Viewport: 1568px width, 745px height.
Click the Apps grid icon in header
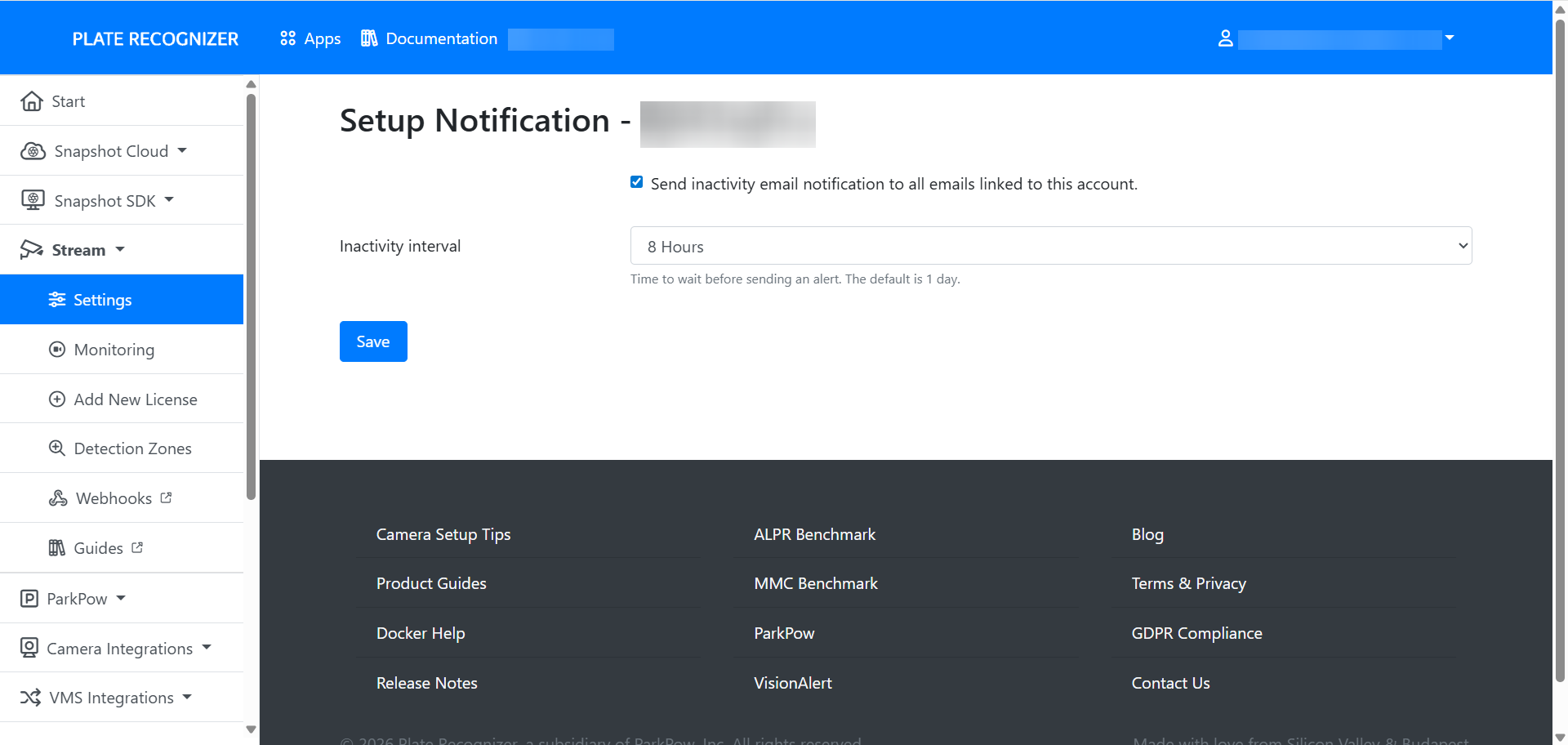(x=287, y=38)
